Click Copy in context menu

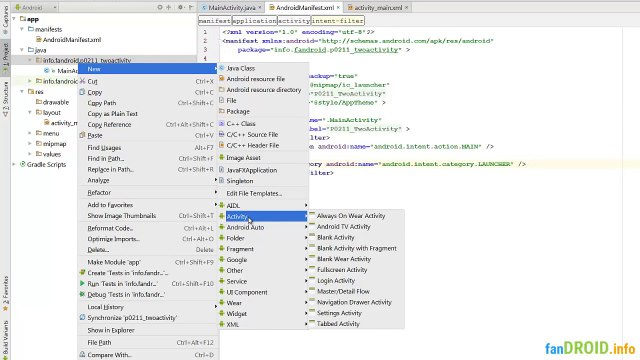pos(147,93)
